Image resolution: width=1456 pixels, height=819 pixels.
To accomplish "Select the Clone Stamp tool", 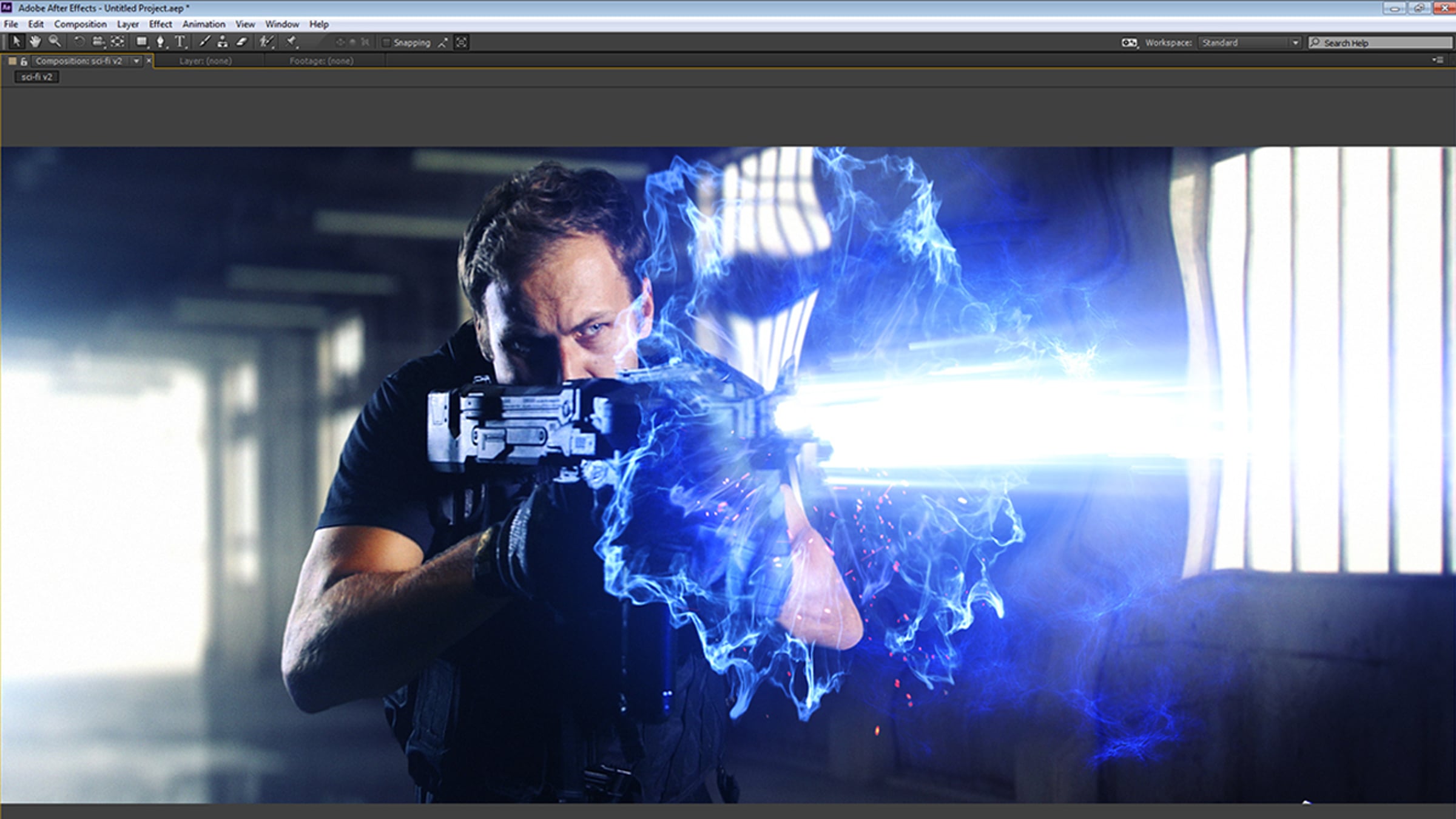I will pyautogui.click(x=223, y=42).
